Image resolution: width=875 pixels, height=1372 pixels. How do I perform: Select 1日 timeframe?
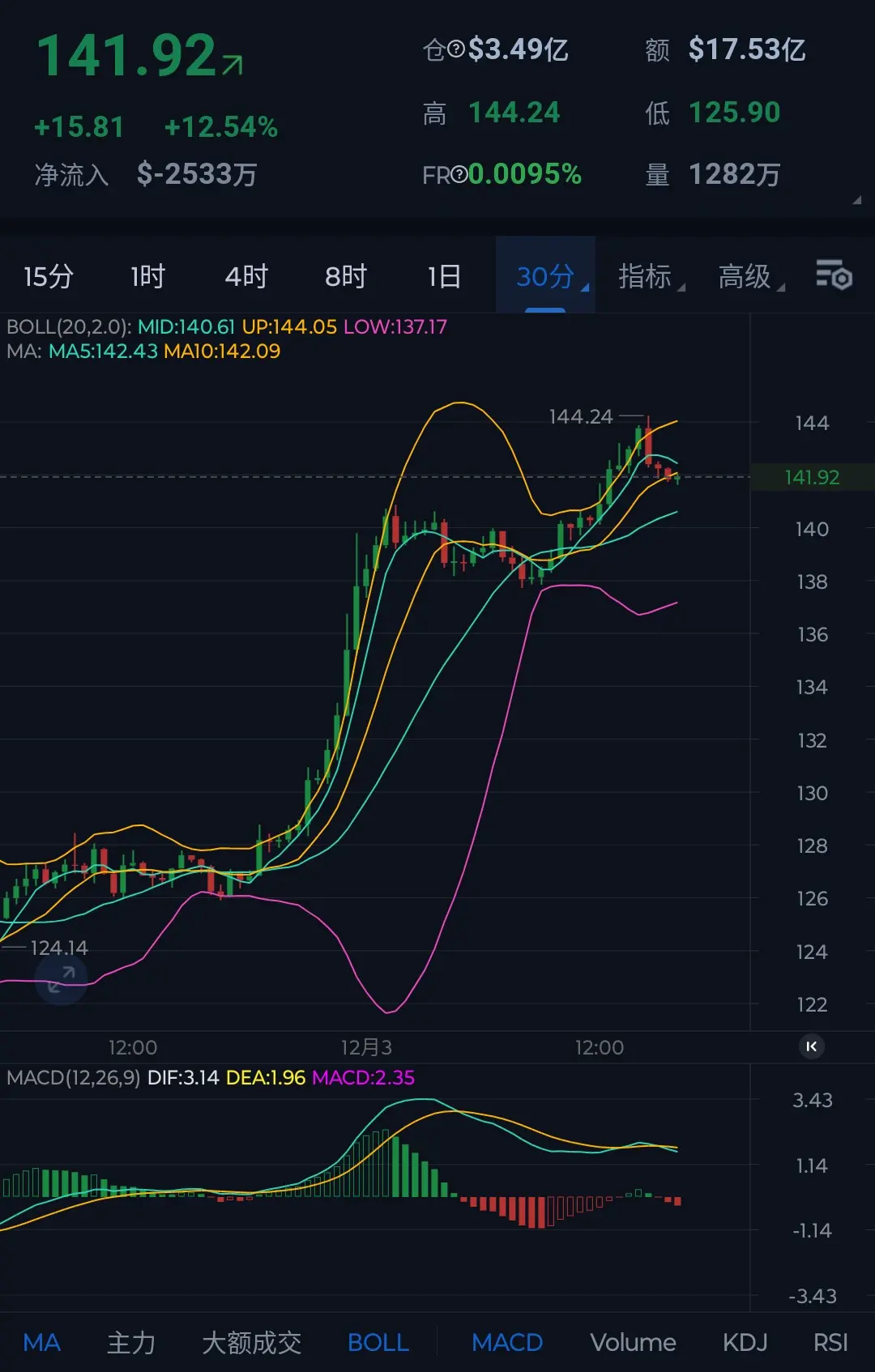(444, 276)
